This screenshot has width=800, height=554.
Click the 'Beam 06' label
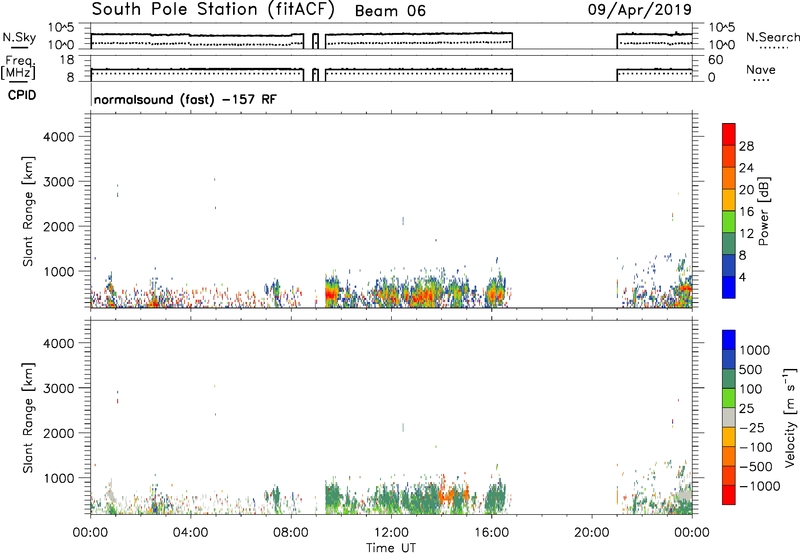tap(390, 11)
